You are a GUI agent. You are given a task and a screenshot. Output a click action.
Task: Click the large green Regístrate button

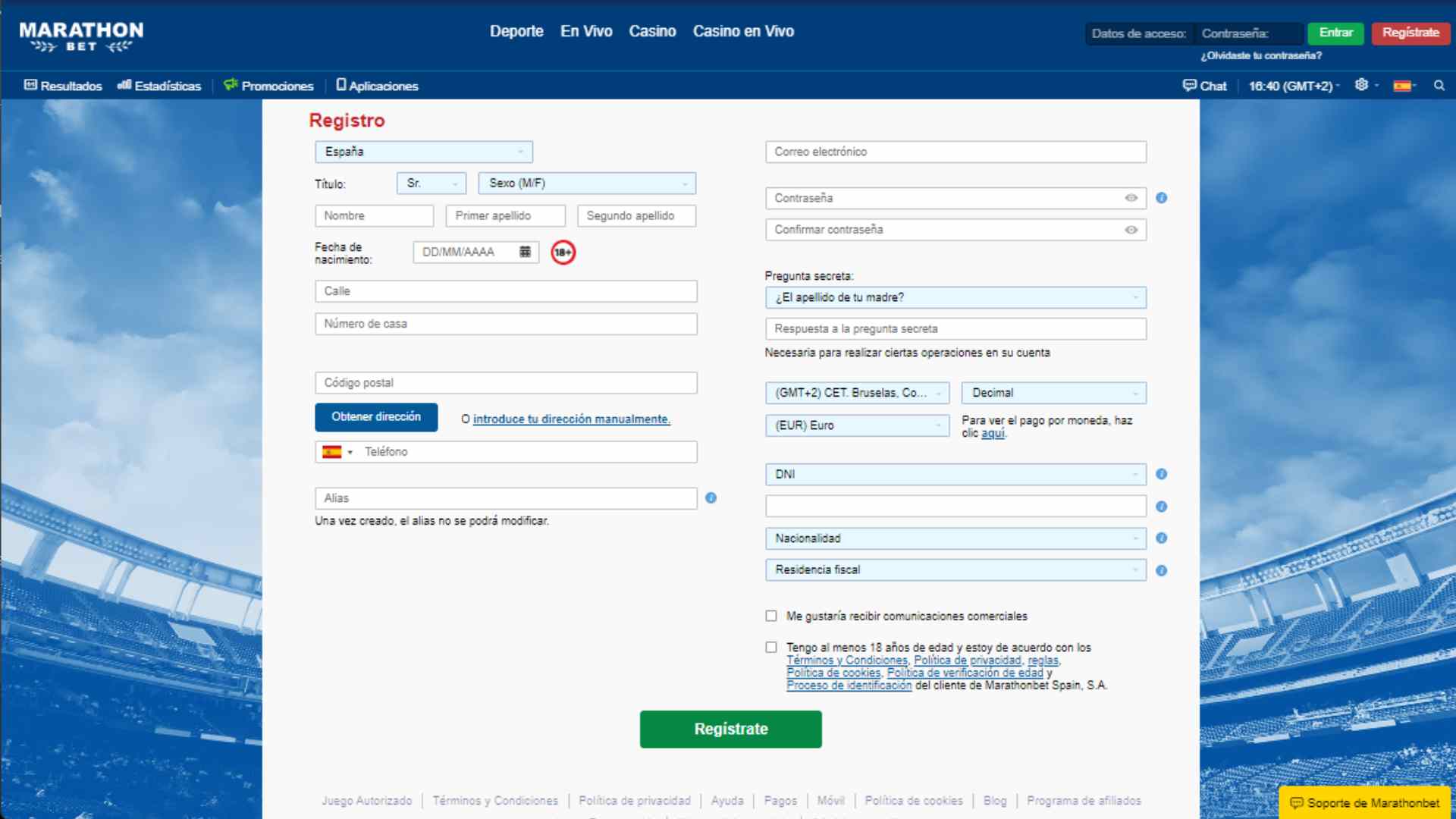tap(731, 730)
